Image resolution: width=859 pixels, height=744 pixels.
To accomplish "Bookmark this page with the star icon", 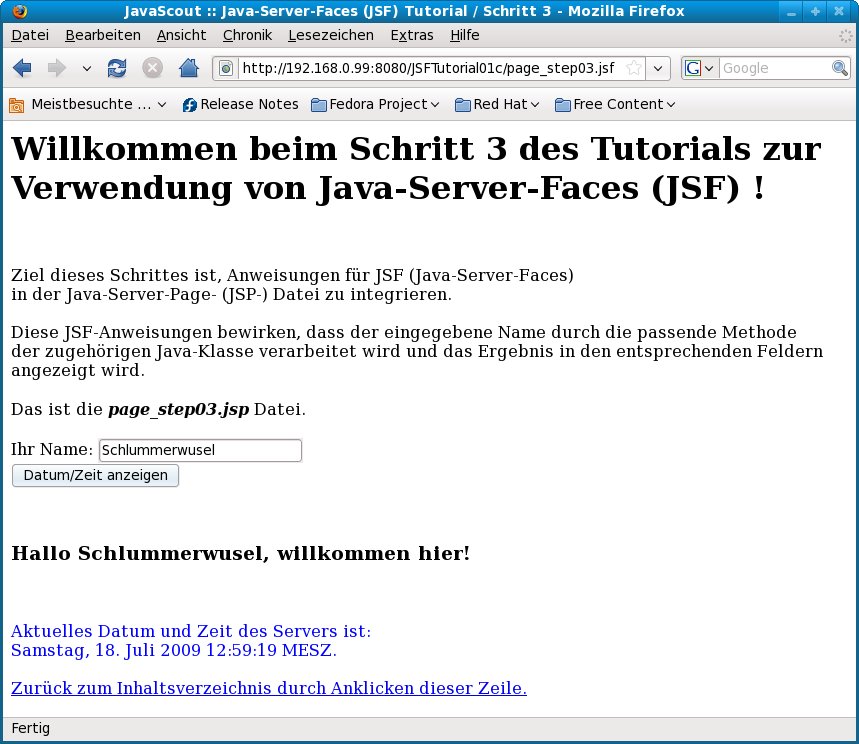I will point(633,68).
